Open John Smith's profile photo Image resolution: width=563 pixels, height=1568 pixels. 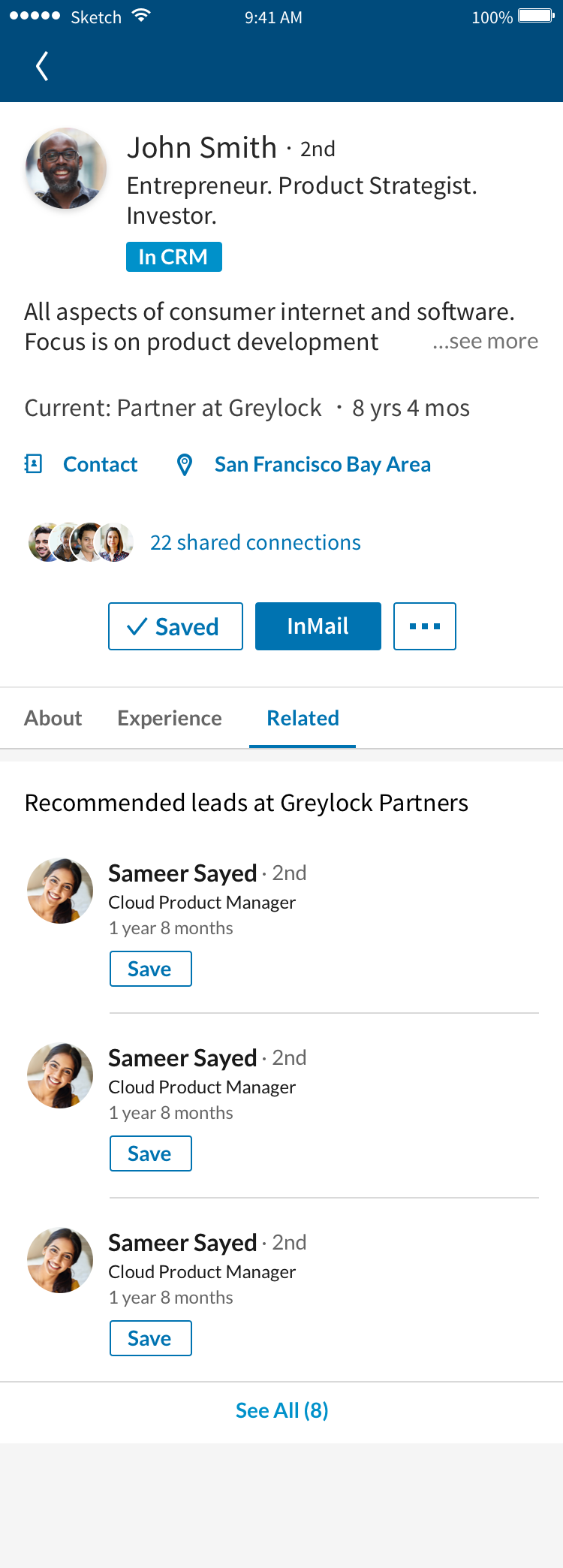(x=66, y=168)
